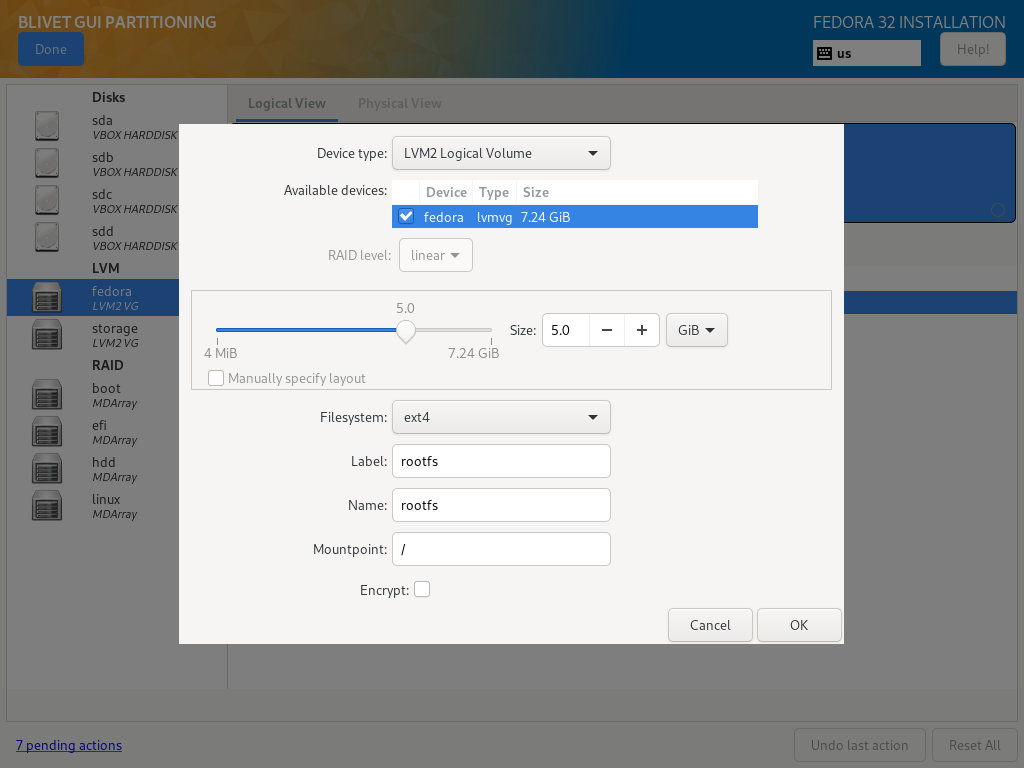Open the Device type dropdown

click(501, 153)
